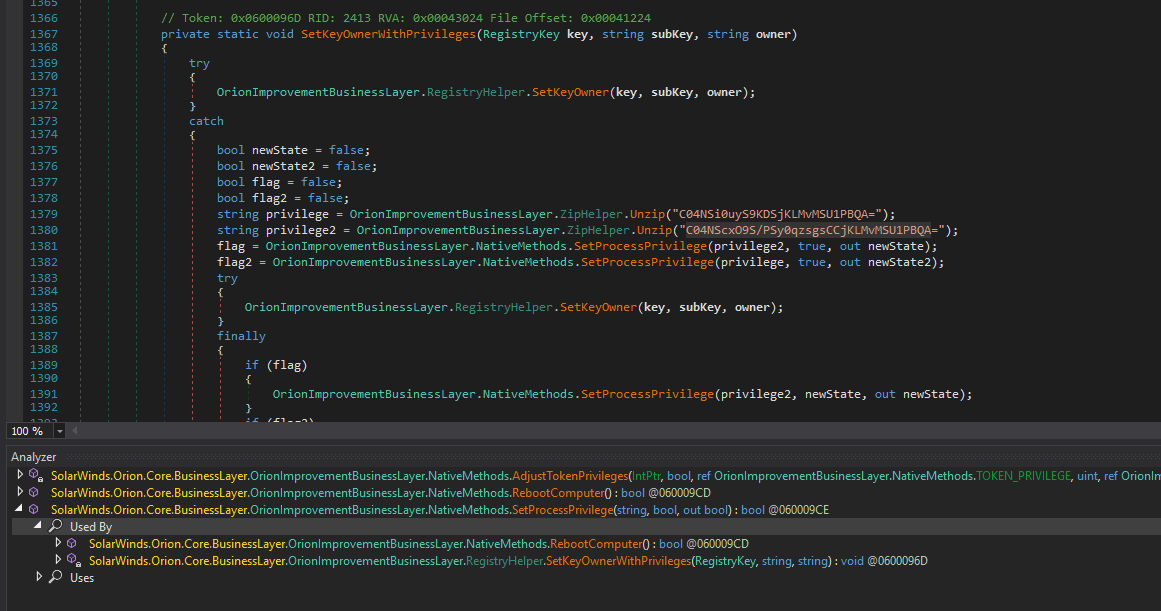Select the Uses row
Image resolution: width=1161 pixels, height=611 pixels.
[586, 578]
